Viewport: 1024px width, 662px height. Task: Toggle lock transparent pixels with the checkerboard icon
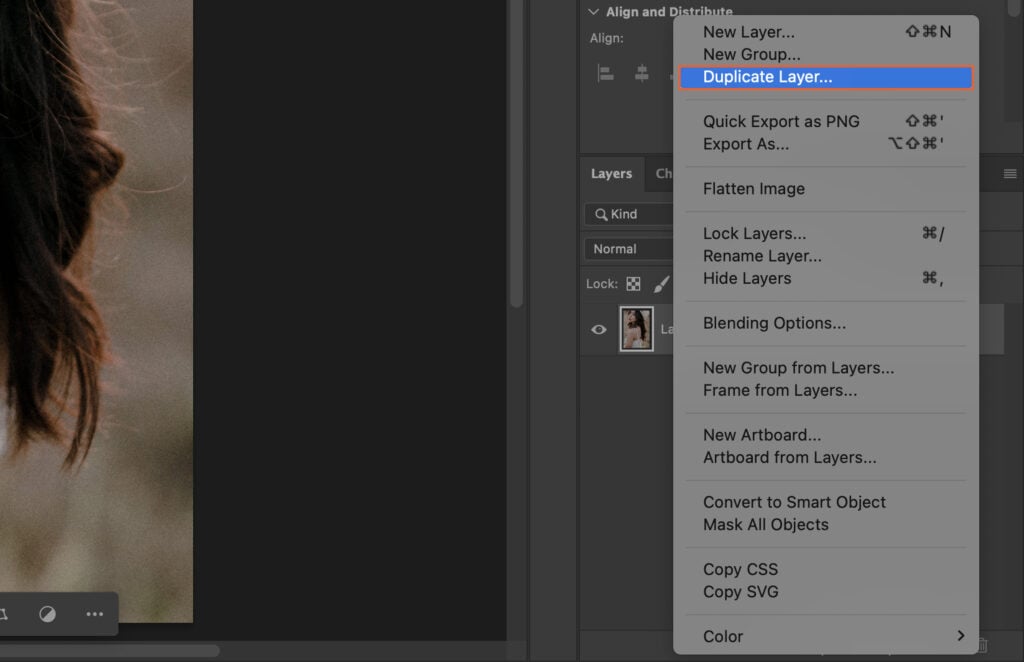[x=635, y=283]
